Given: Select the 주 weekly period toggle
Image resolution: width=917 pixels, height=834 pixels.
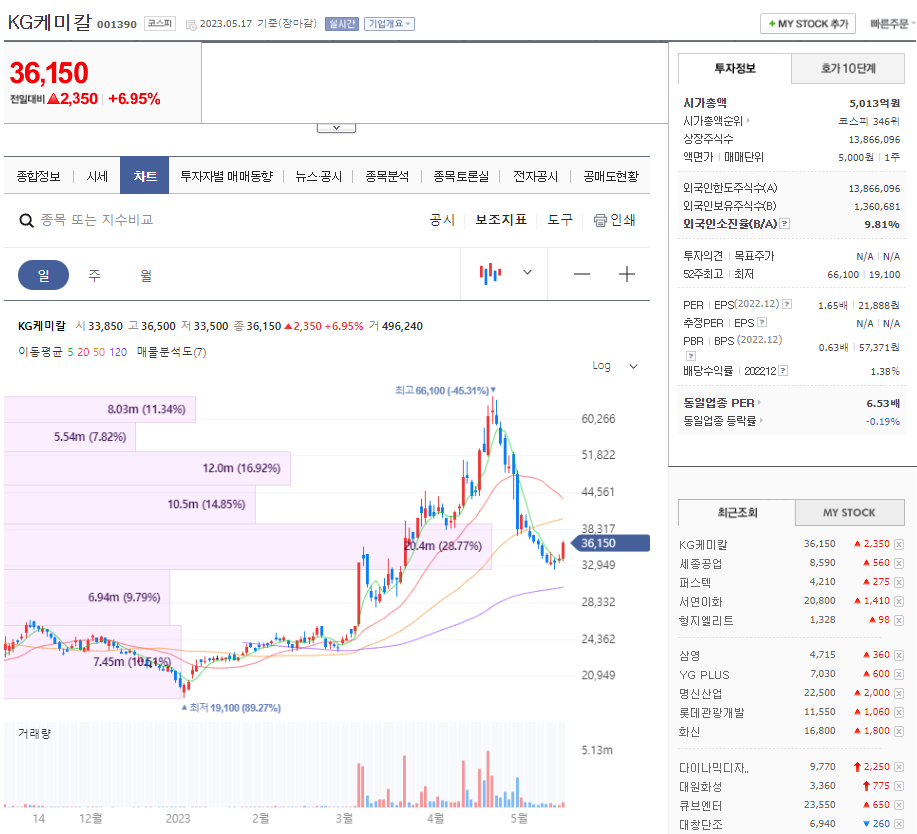Looking at the screenshot, I should [x=94, y=275].
